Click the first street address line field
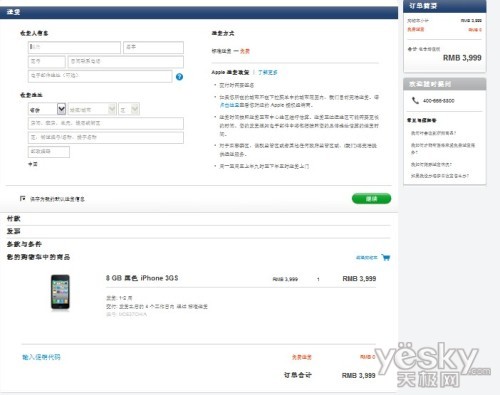Image resolution: width=500 pixels, height=395 pixels. [106, 123]
